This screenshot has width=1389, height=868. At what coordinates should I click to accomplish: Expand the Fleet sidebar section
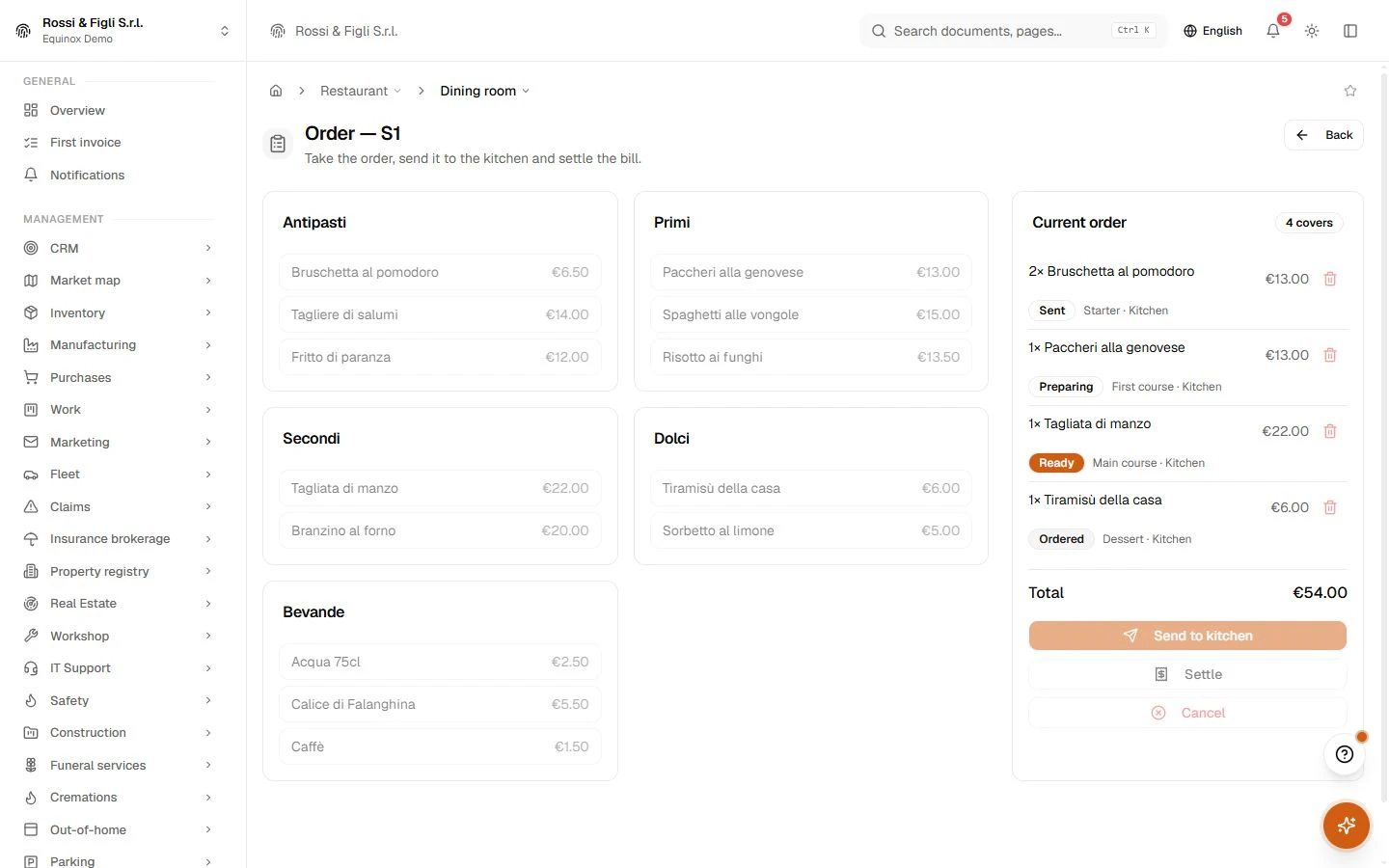118,475
